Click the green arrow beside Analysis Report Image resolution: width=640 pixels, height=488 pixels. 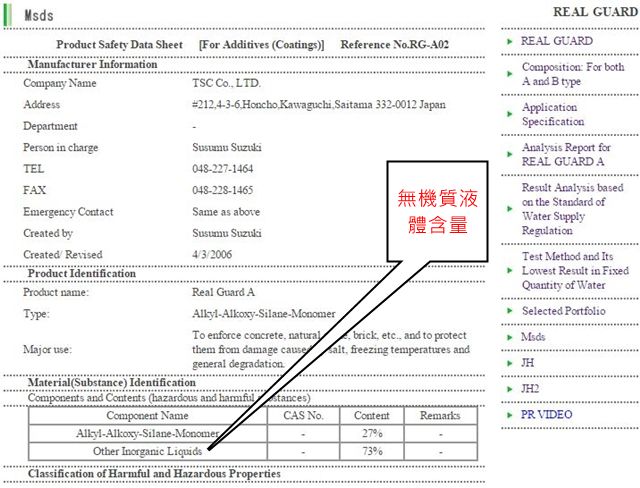pyautogui.click(x=509, y=154)
